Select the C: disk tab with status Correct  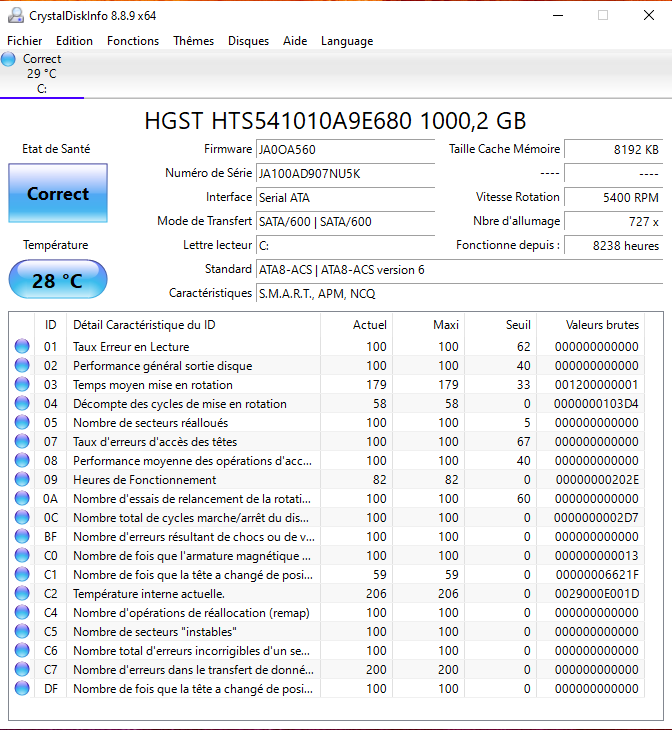click(42, 74)
